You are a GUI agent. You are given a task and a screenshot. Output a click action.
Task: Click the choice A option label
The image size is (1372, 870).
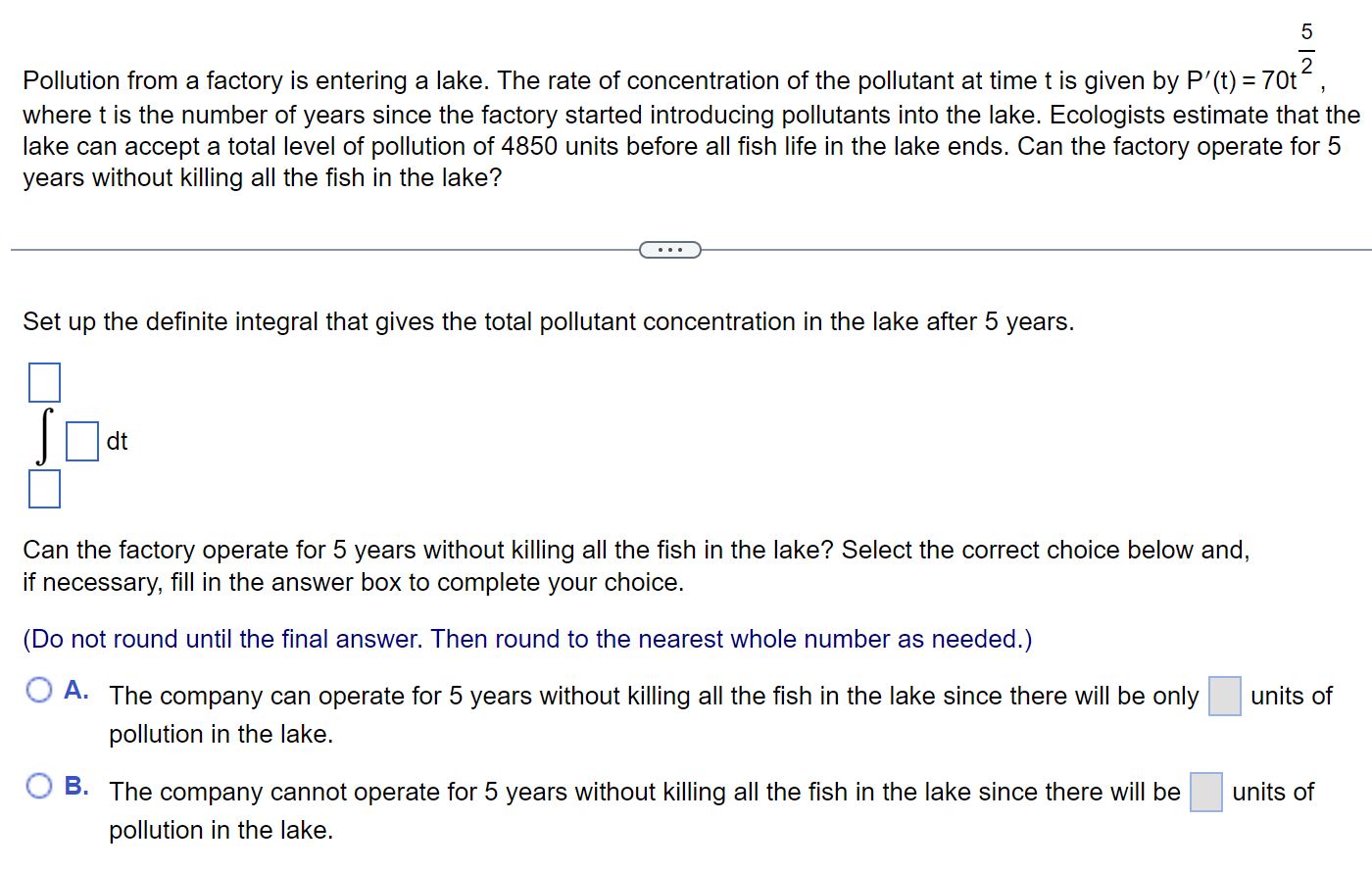[75, 692]
